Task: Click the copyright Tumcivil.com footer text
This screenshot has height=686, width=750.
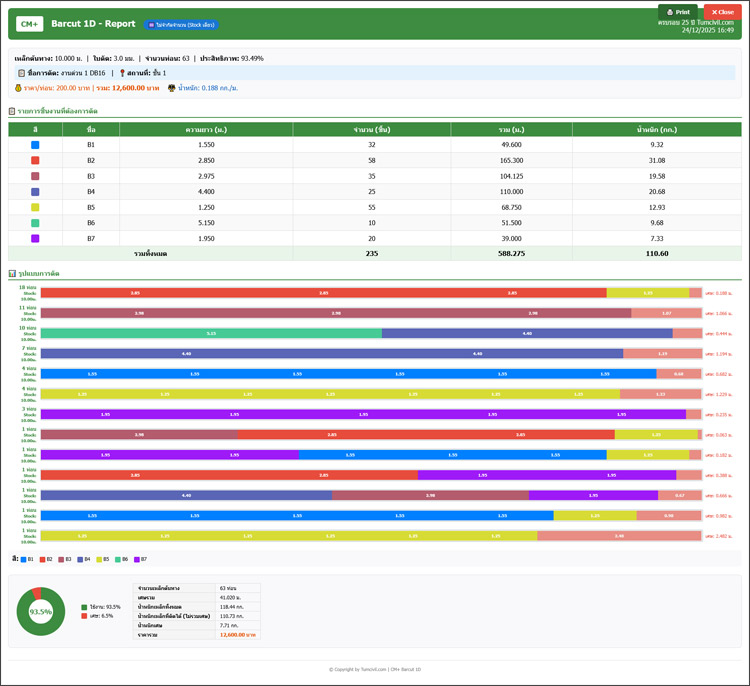Action: 375,668
